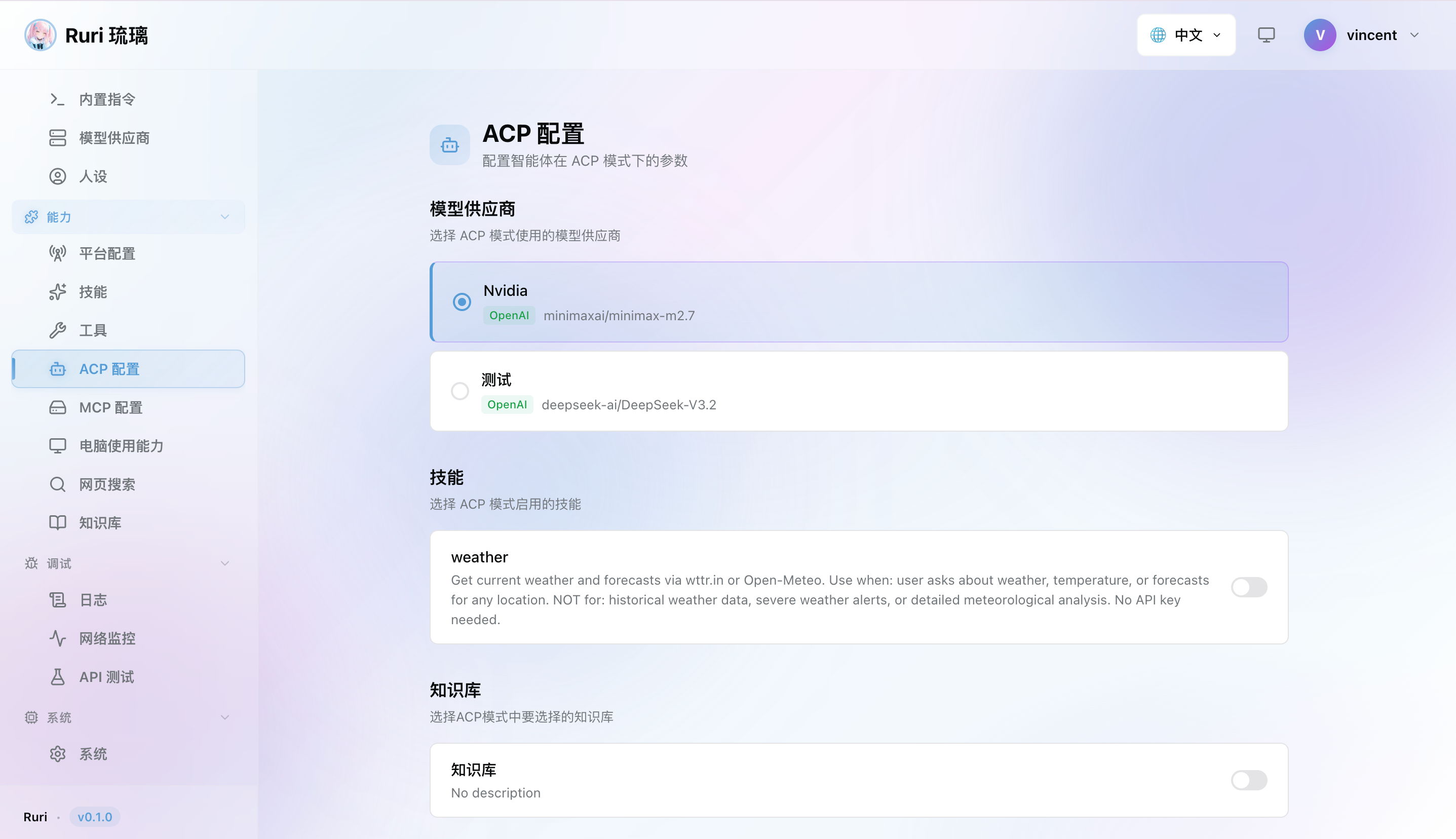Click the chip icon beside 系统 group header
1456x839 pixels.
pyautogui.click(x=31, y=717)
